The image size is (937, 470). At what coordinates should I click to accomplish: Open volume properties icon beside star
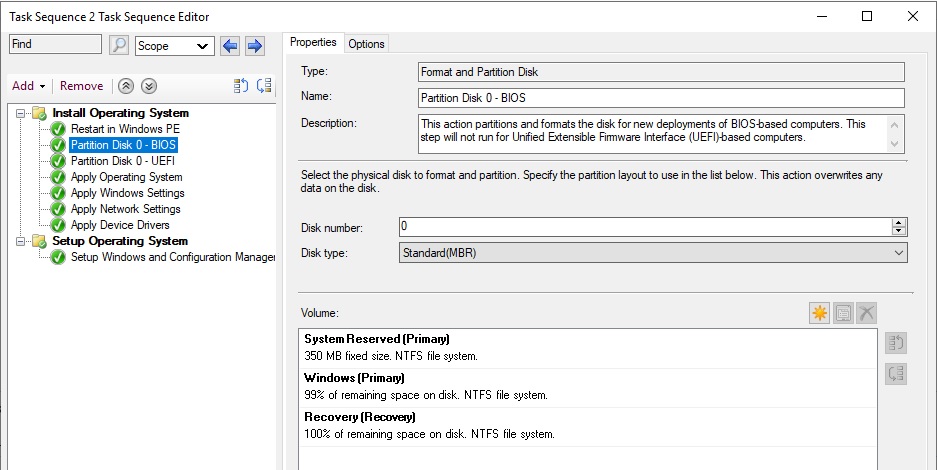(843, 312)
